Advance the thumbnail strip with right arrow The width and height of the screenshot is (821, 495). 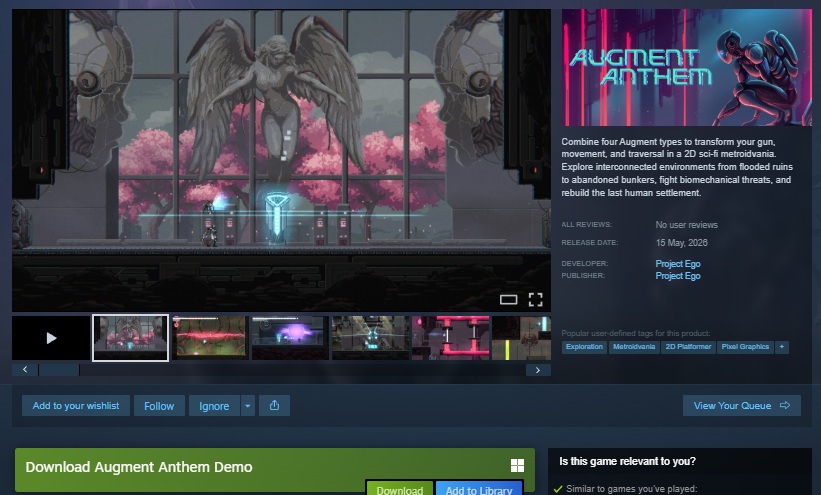(538, 370)
